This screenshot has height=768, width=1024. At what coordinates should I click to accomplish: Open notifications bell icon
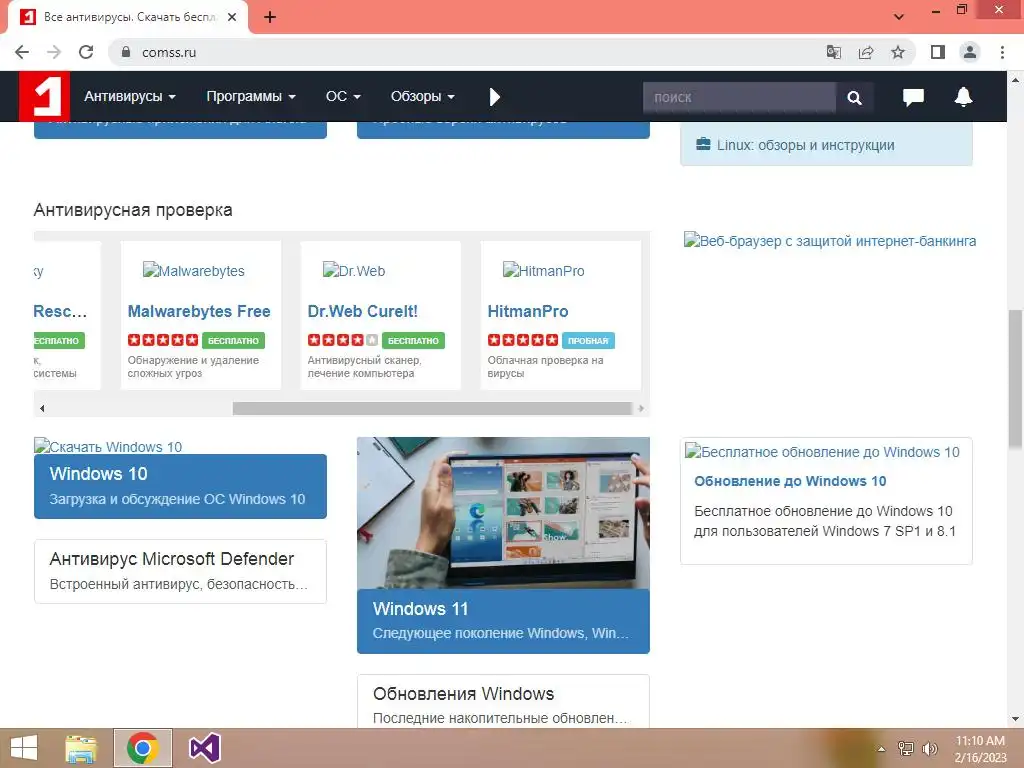pyautogui.click(x=963, y=97)
